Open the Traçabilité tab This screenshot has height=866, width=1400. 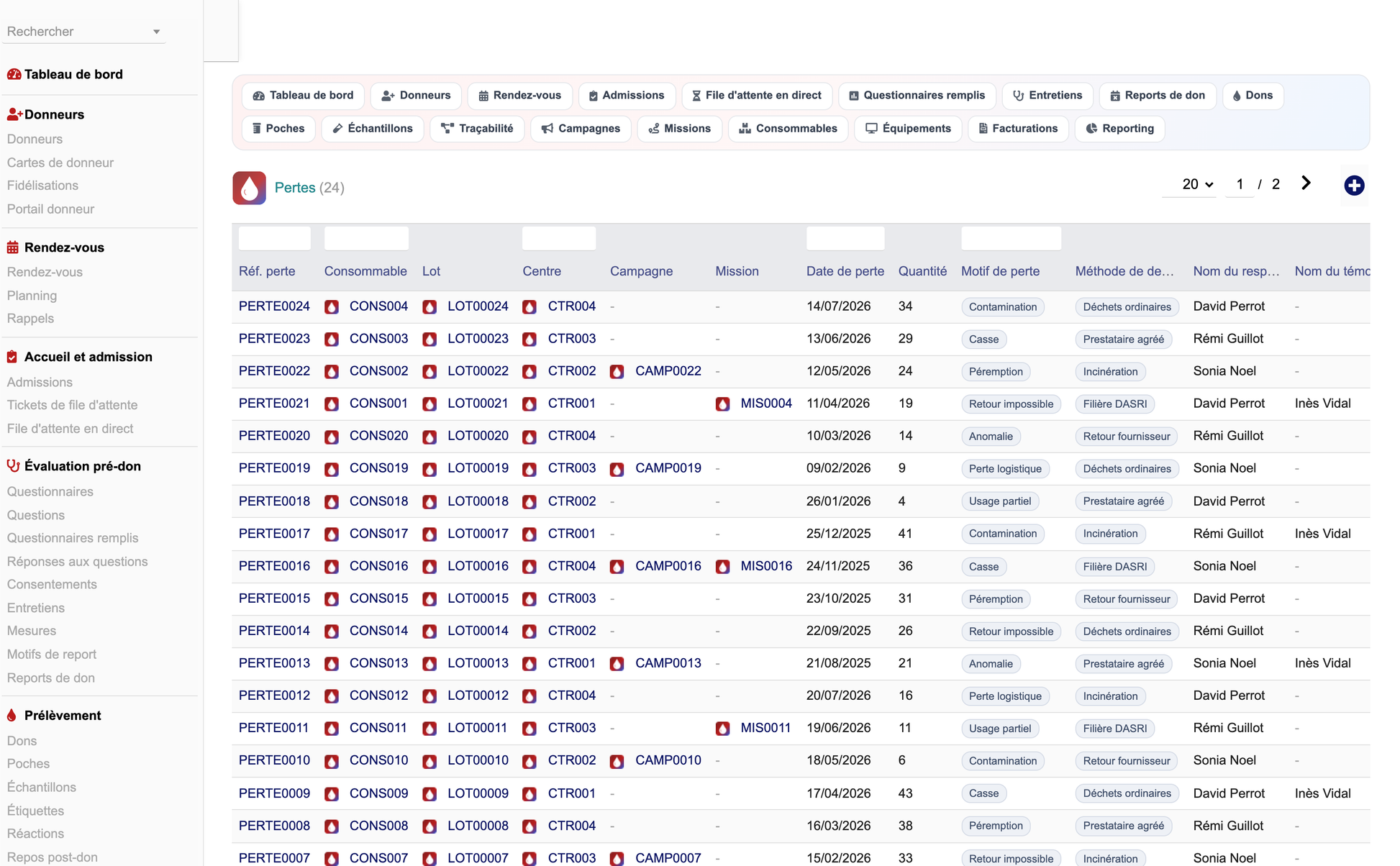[x=477, y=129]
